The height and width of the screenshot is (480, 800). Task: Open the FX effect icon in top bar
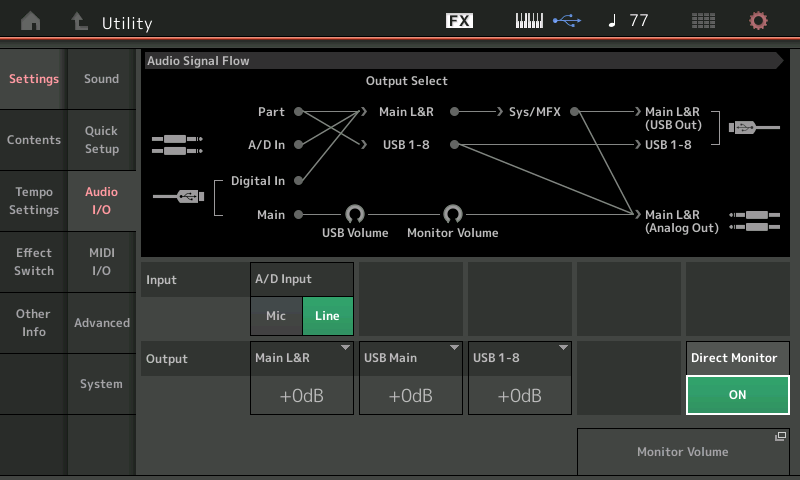(459, 21)
